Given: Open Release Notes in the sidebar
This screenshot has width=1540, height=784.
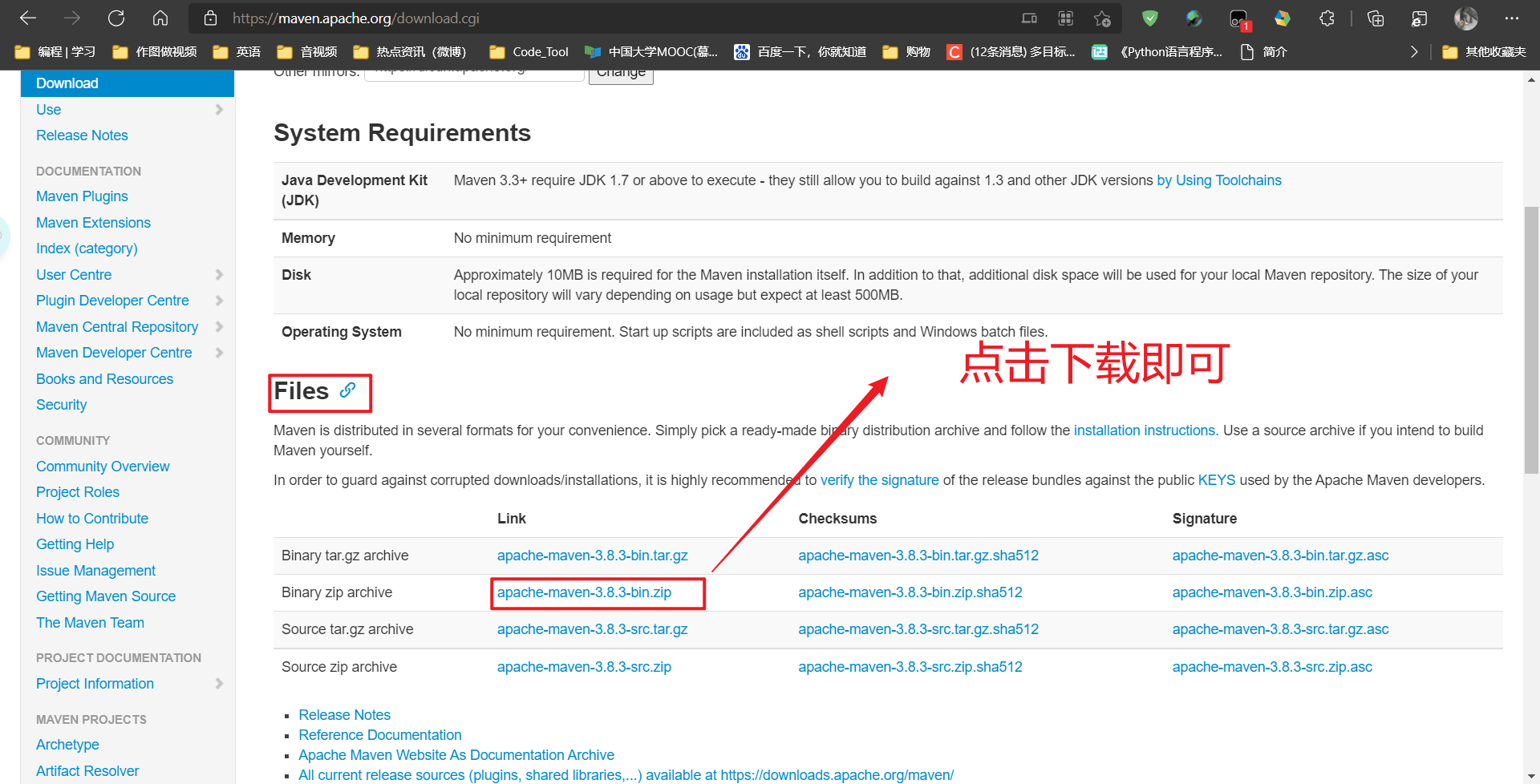Looking at the screenshot, I should [x=82, y=135].
